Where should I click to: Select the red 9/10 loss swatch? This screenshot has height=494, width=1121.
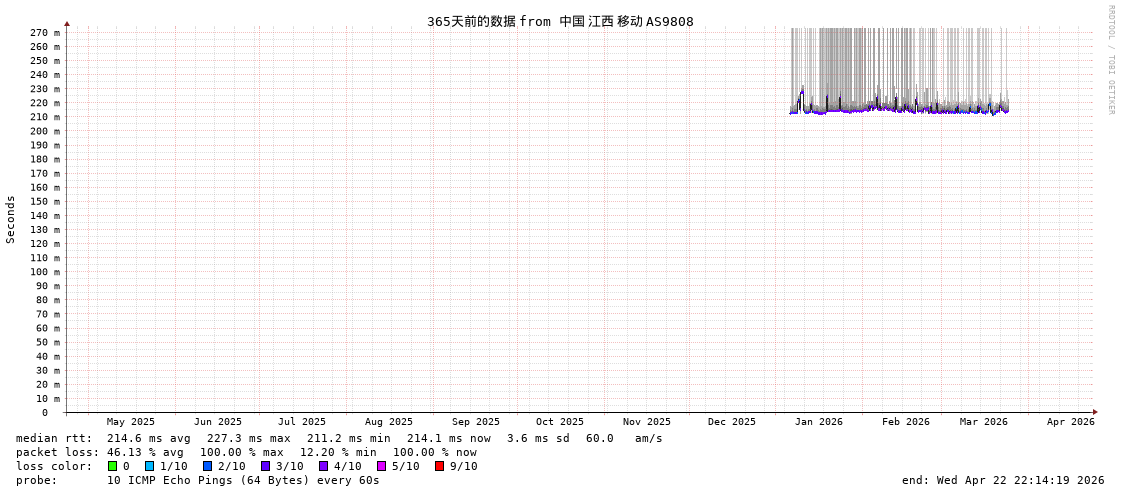(439, 466)
